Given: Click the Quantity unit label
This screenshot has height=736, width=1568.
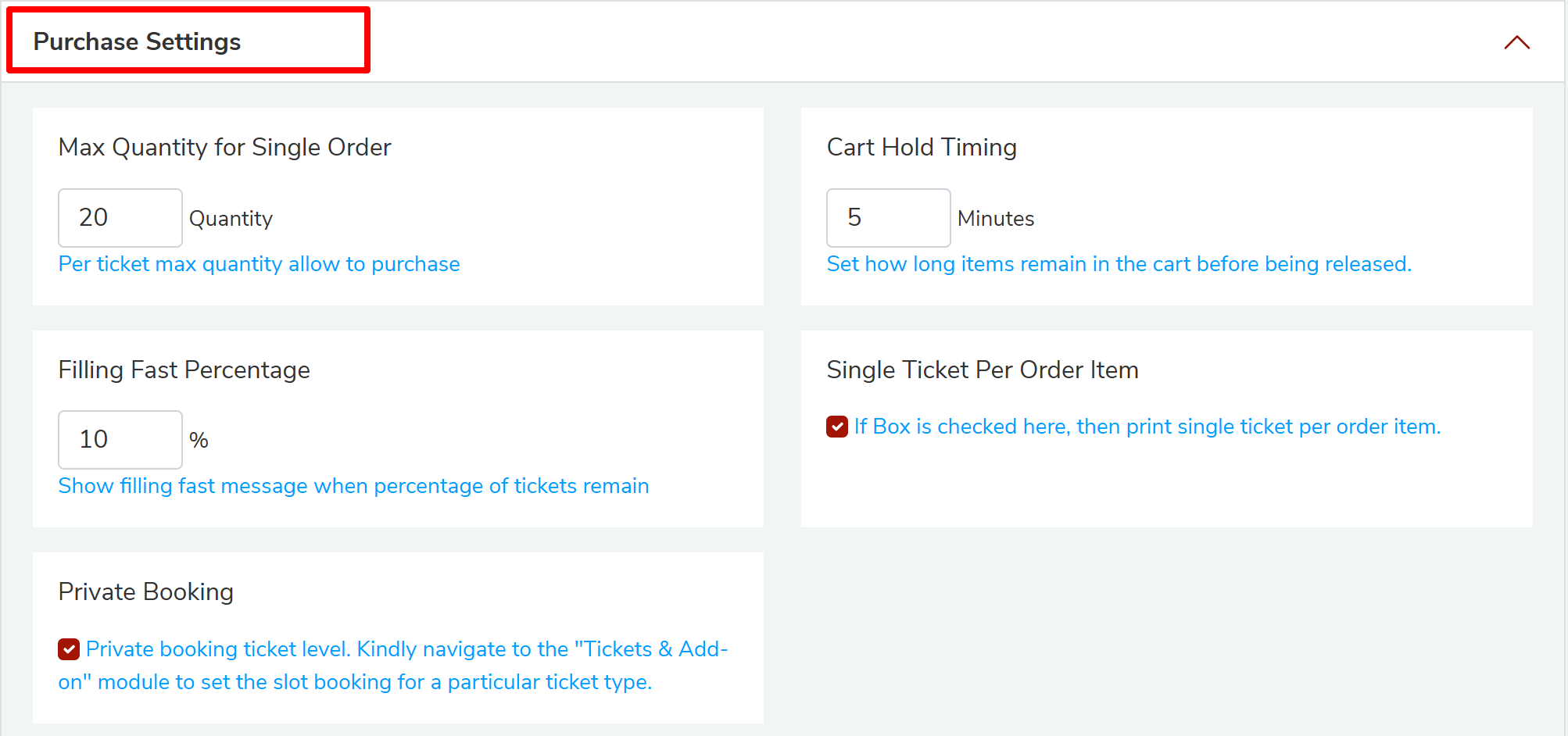Looking at the screenshot, I should pyautogui.click(x=231, y=219).
